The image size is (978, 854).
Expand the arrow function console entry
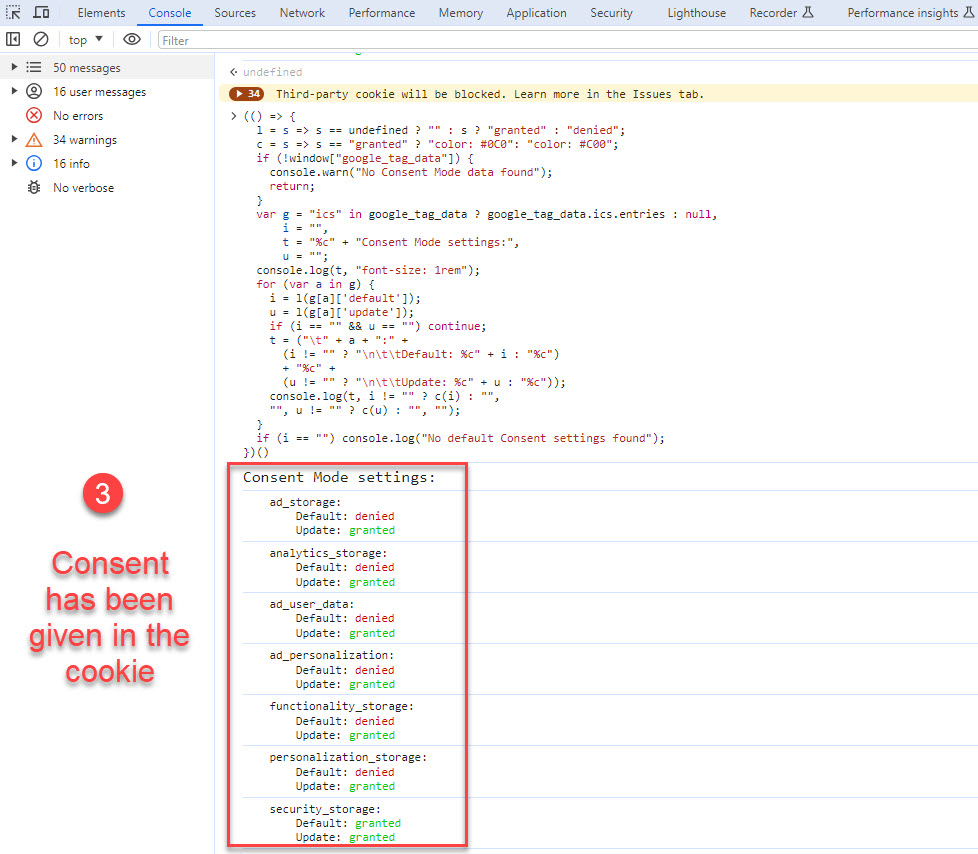pyautogui.click(x=232, y=115)
